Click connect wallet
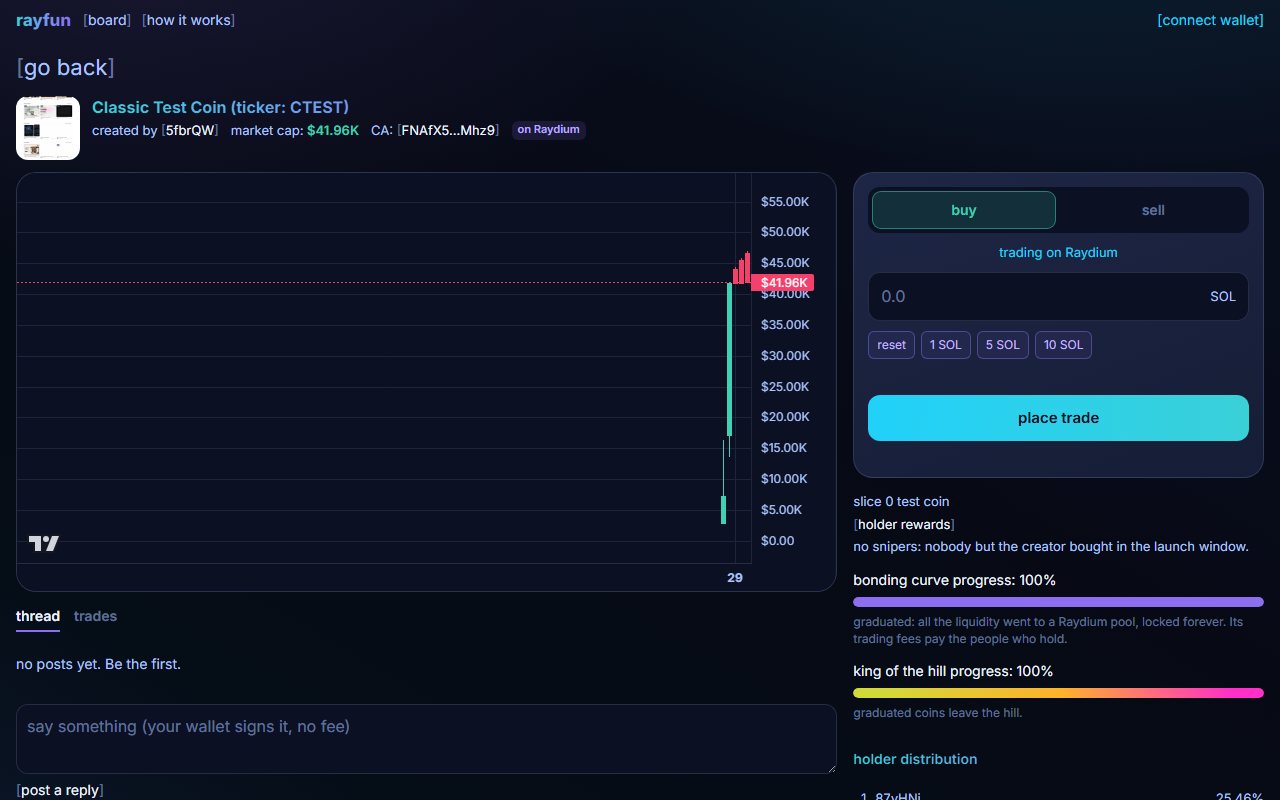This screenshot has width=1280, height=800. (1210, 20)
